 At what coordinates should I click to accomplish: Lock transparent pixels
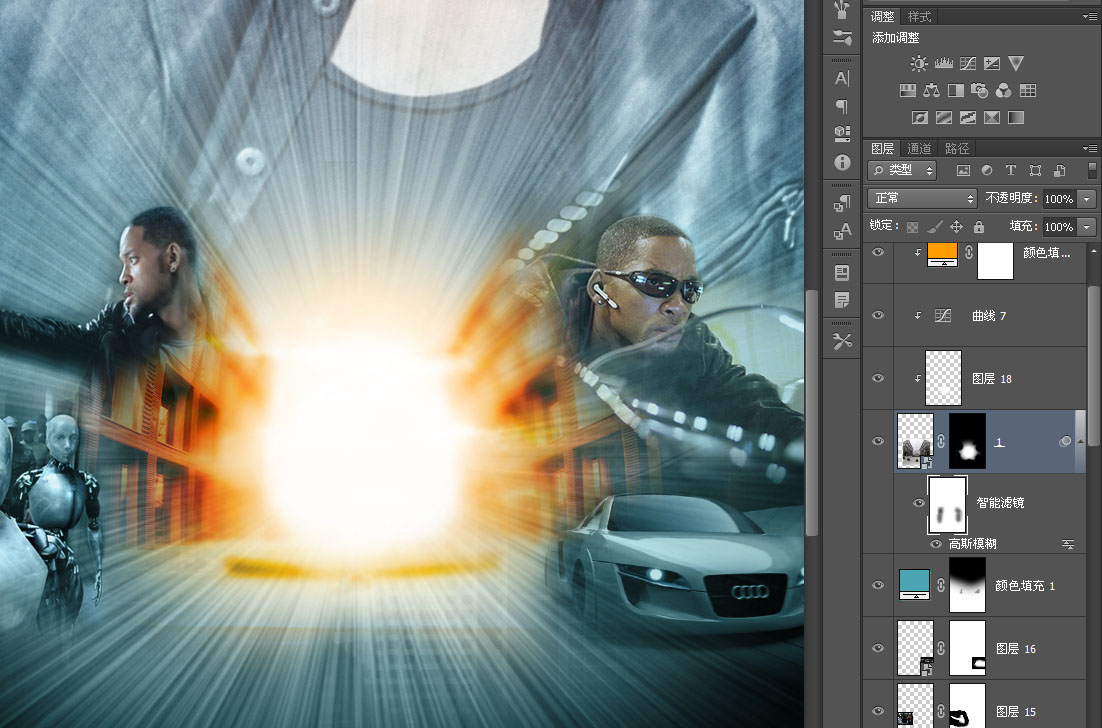pyautogui.click(x=912, y=227)
